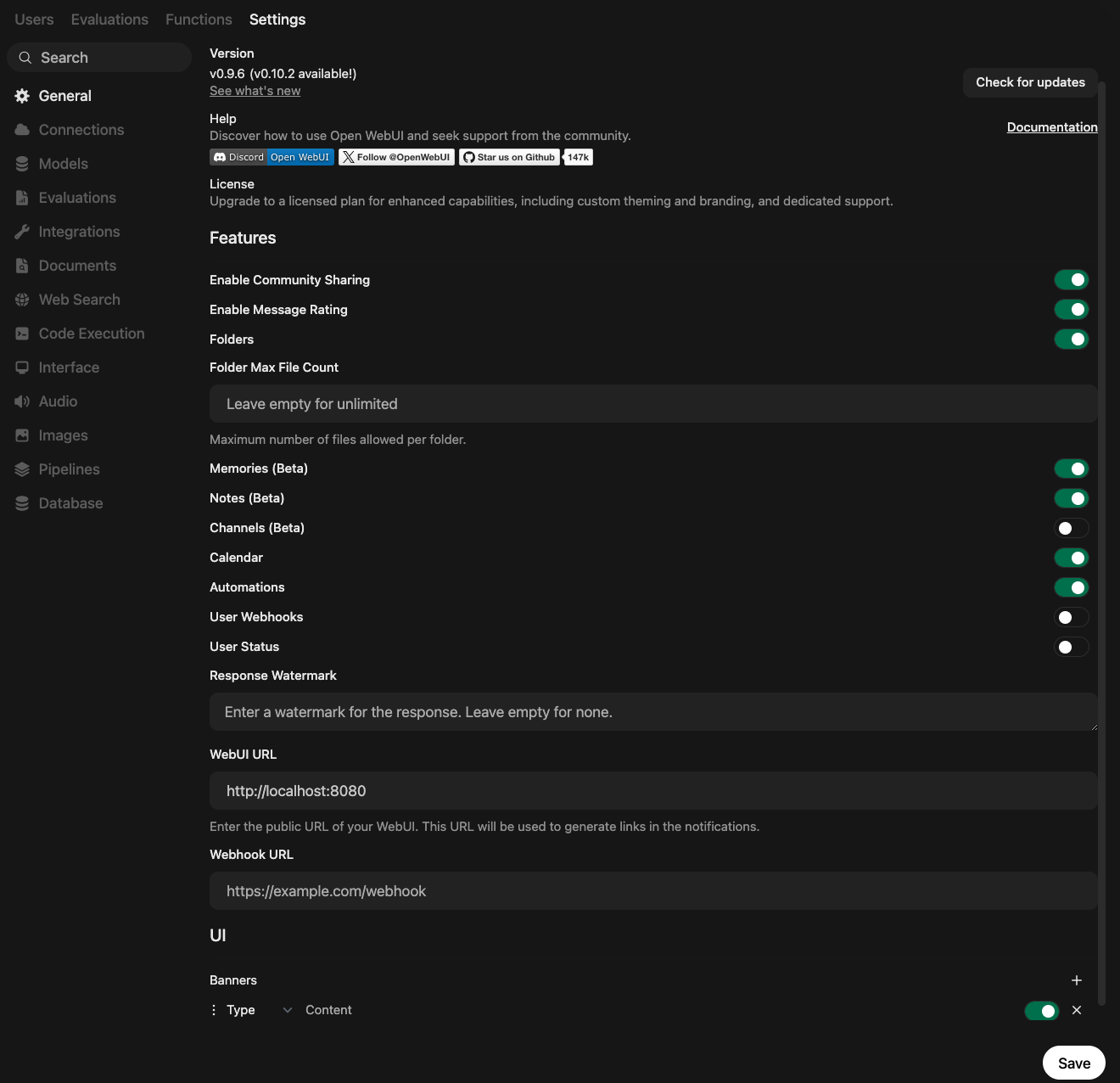The height and width of the screenshot is (1083, 1120).
Task: Remove the banner with the X icon
Action: [1077, 1010]
